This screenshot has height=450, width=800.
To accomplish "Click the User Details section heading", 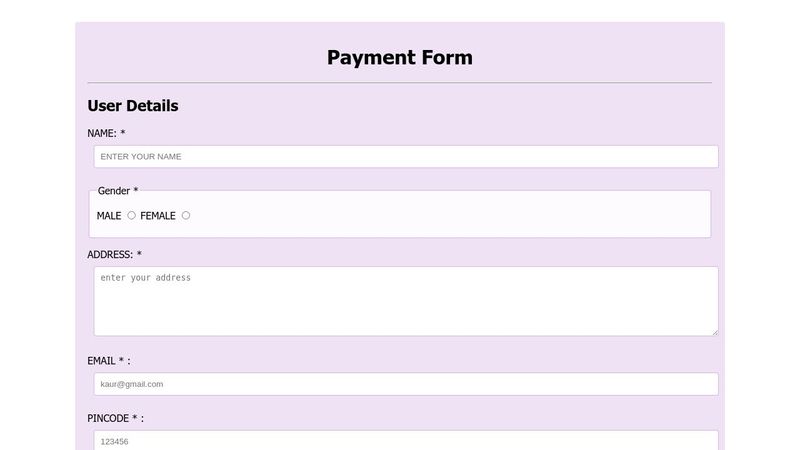I will pyautogui.click(x=133, y=106).
